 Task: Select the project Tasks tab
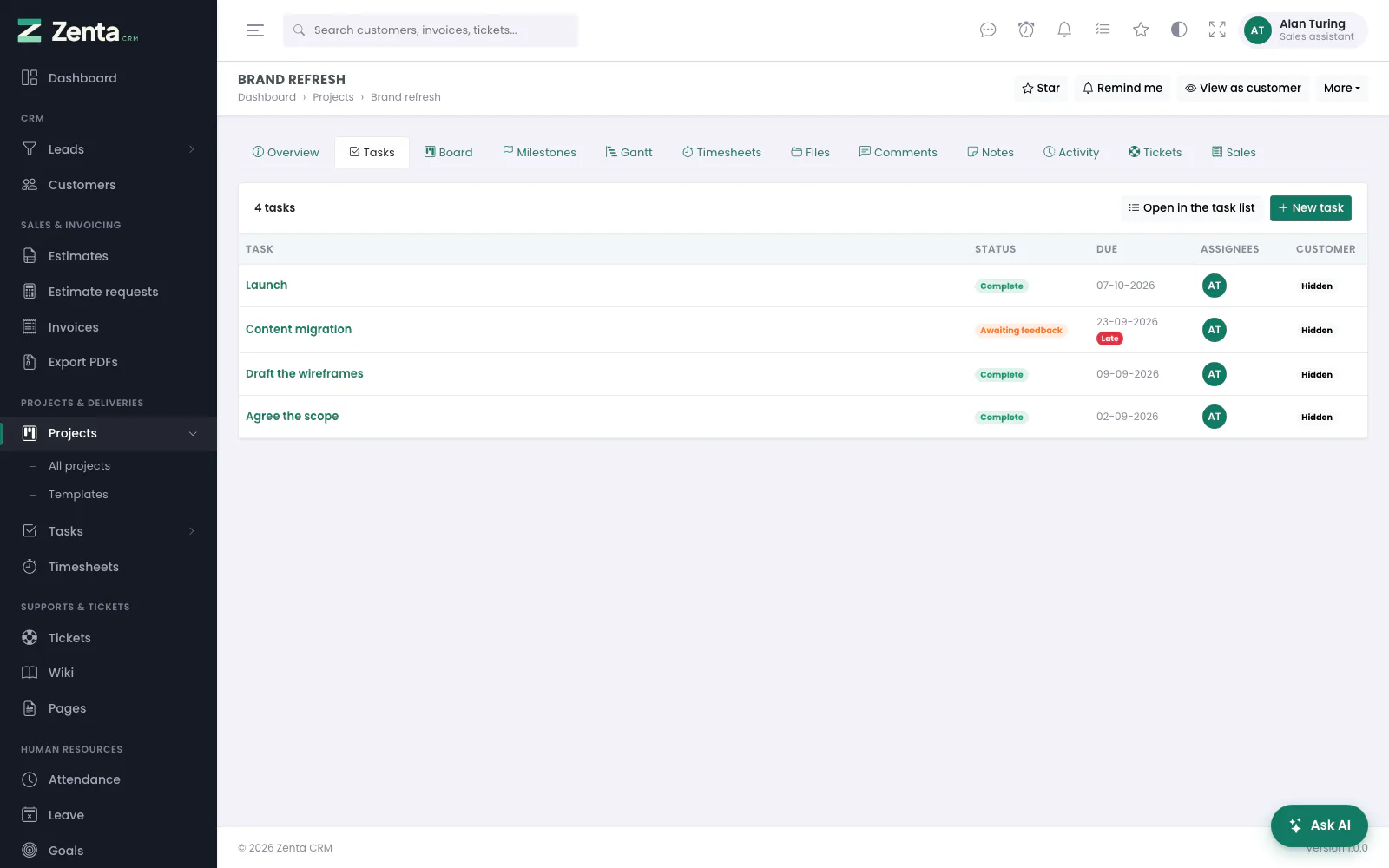pos(372,153)
